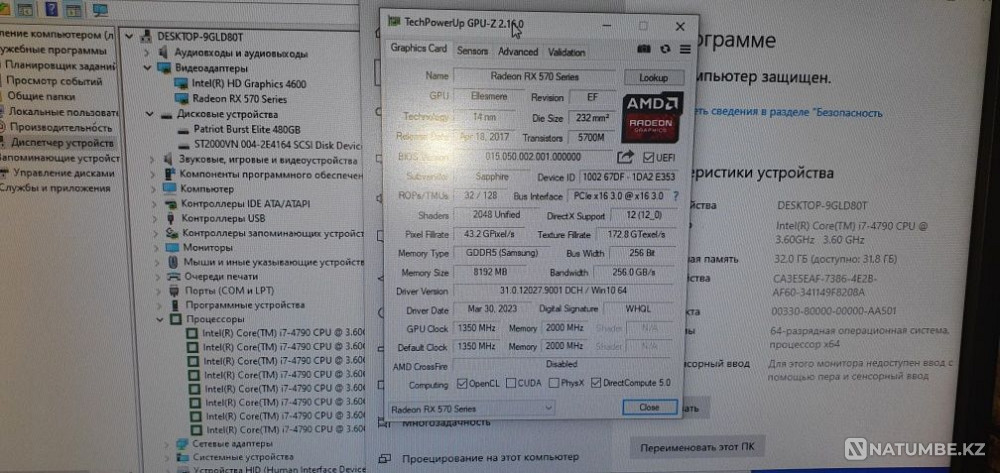This screenshot has width=1000, height=473.
Task: Click the GPU-Z Close button
Action: tap(649, 407)
